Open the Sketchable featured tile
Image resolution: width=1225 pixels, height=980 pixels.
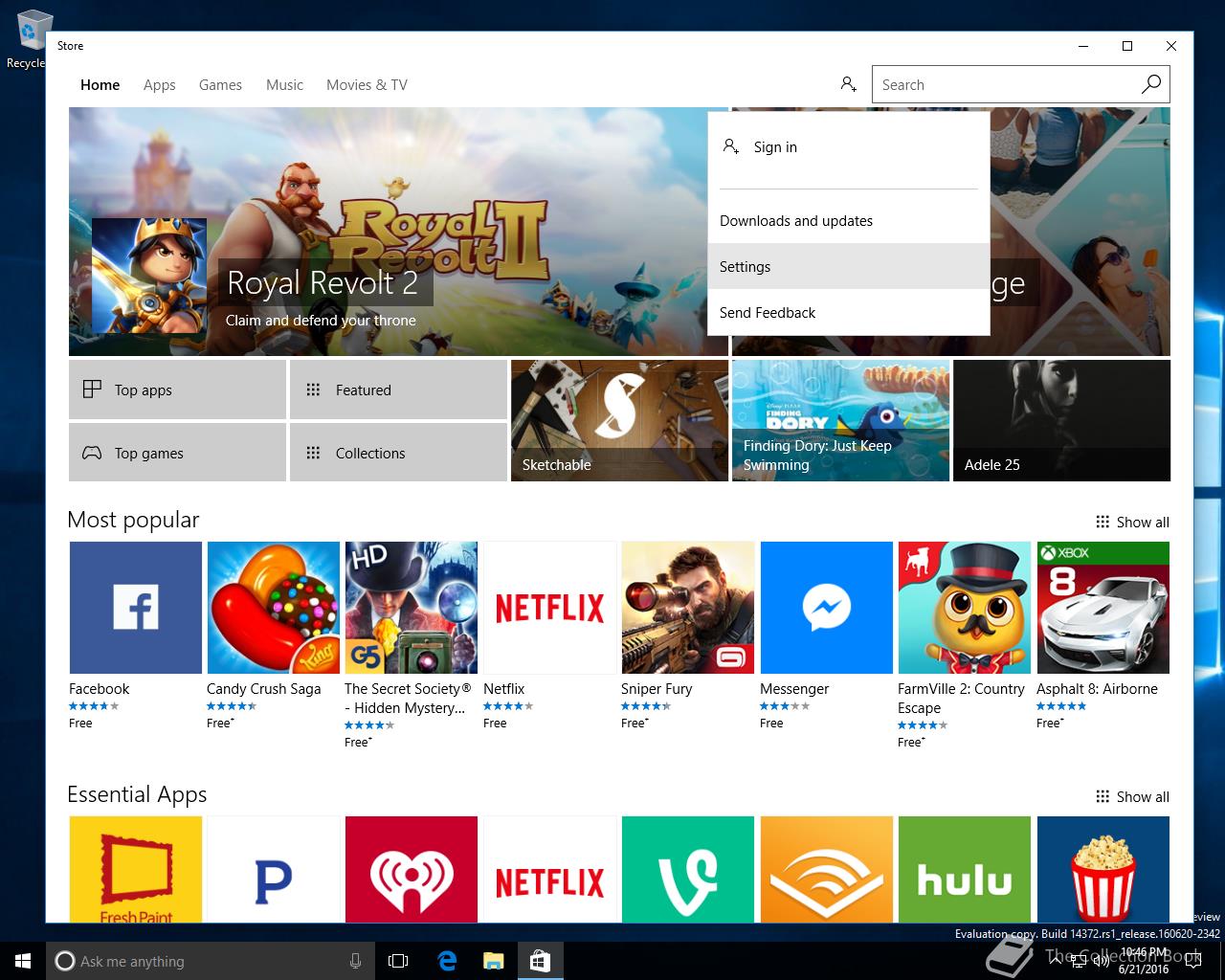click(x=619, y=420)
